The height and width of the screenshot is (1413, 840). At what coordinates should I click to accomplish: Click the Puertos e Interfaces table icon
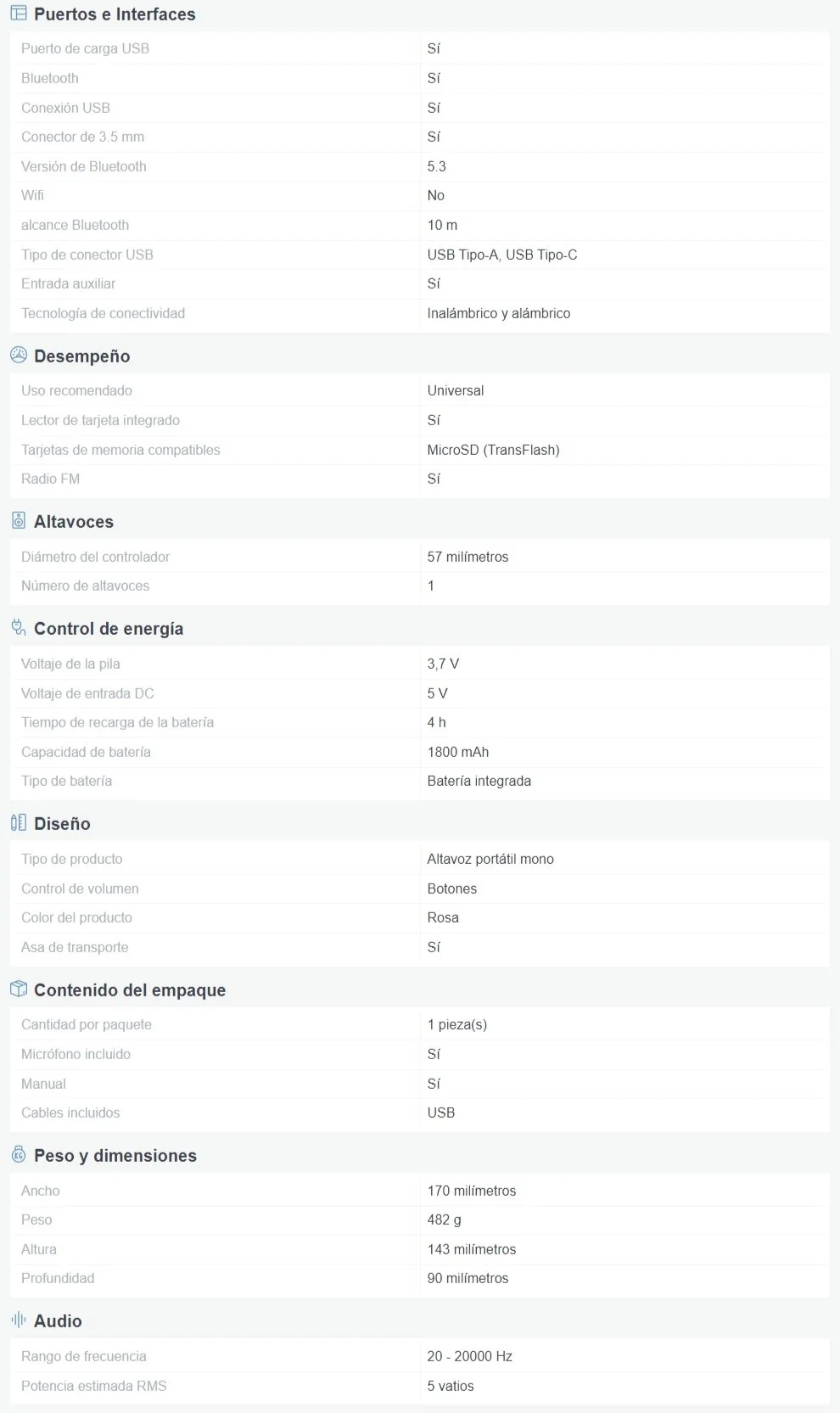[18, 14]
